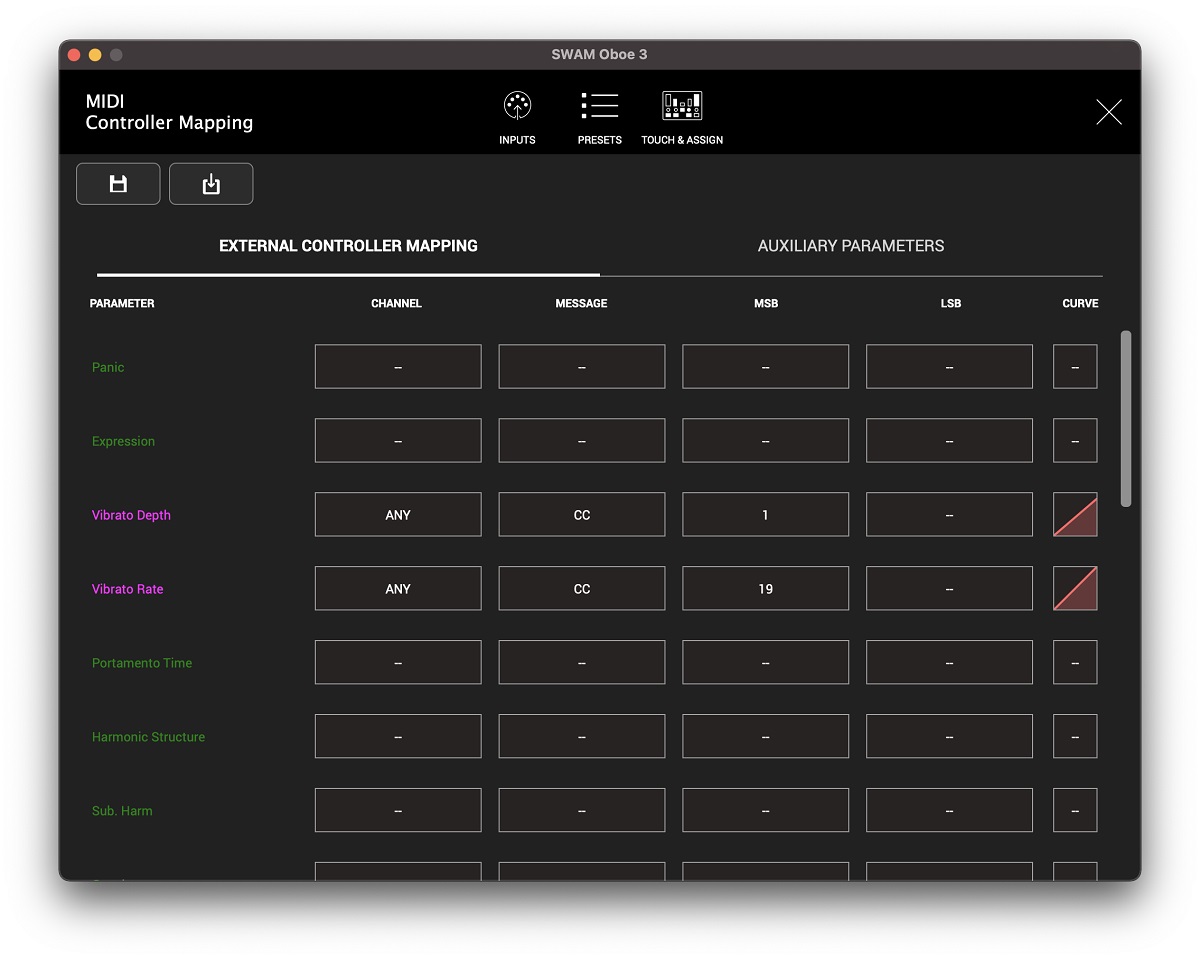Click the Expression parameter label
This screenshot has height=959, width=1200.
click(x=123, y=441)
